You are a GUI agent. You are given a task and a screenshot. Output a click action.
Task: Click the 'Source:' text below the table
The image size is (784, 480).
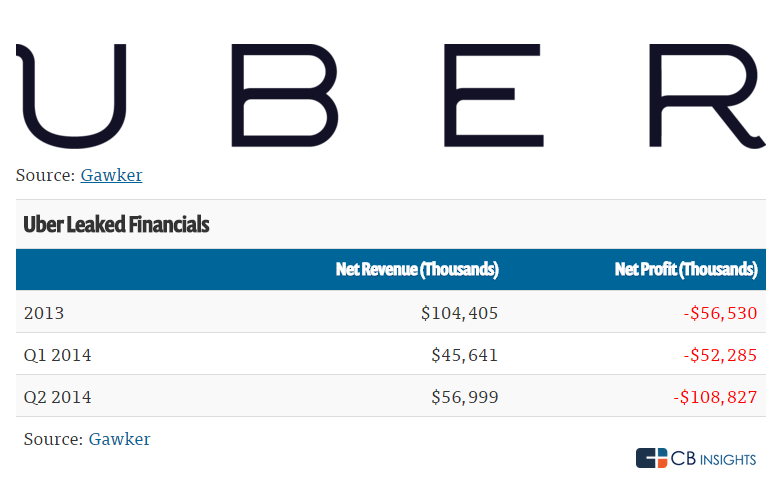click(52, 438)
